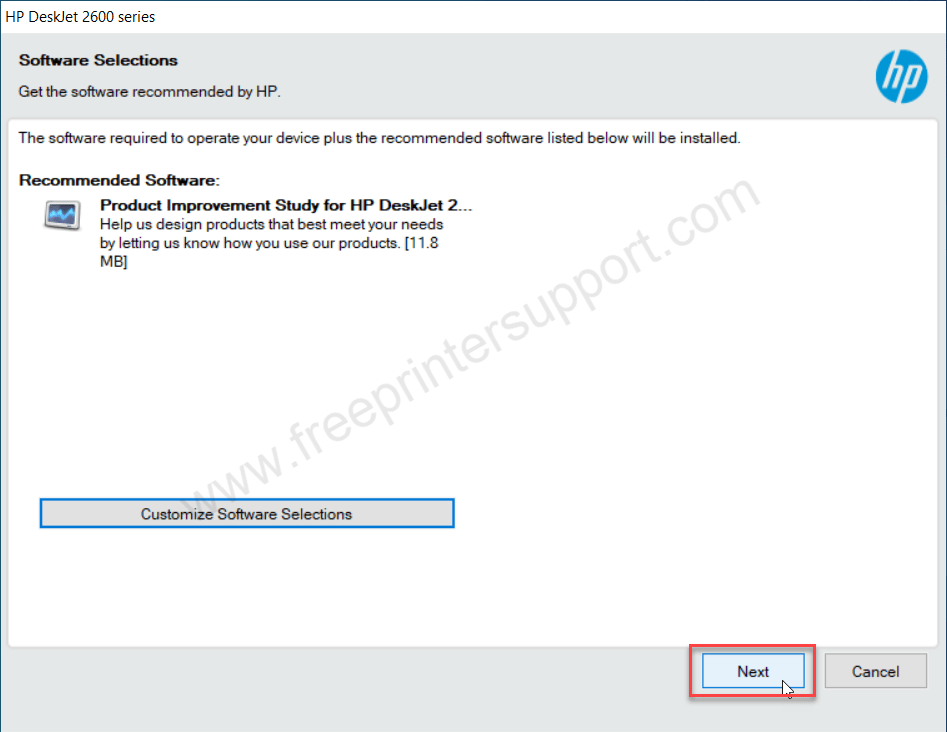The image size is (947, 732).
Task: Click the 'software required to operate your device' sentence
Action: (379, 138)
